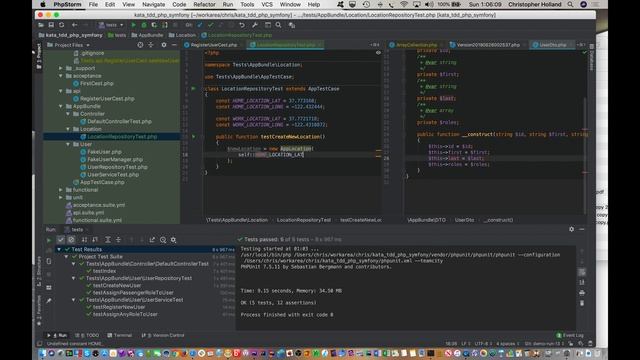Rerun tests with the Run panel play icon
Image resolution: width=640 pixels, height=360 pixels.
tap(49, 240)
